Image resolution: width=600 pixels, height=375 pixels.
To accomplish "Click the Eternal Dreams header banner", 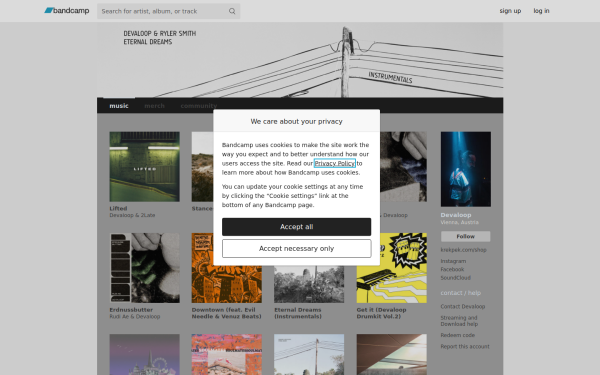I will click(x=300, y=60).
